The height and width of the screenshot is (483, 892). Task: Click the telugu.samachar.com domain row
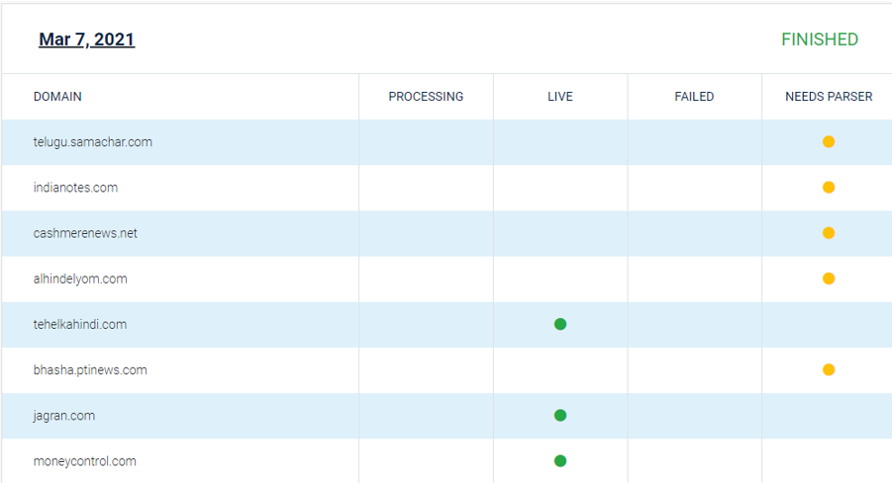(x=447, y=142)
